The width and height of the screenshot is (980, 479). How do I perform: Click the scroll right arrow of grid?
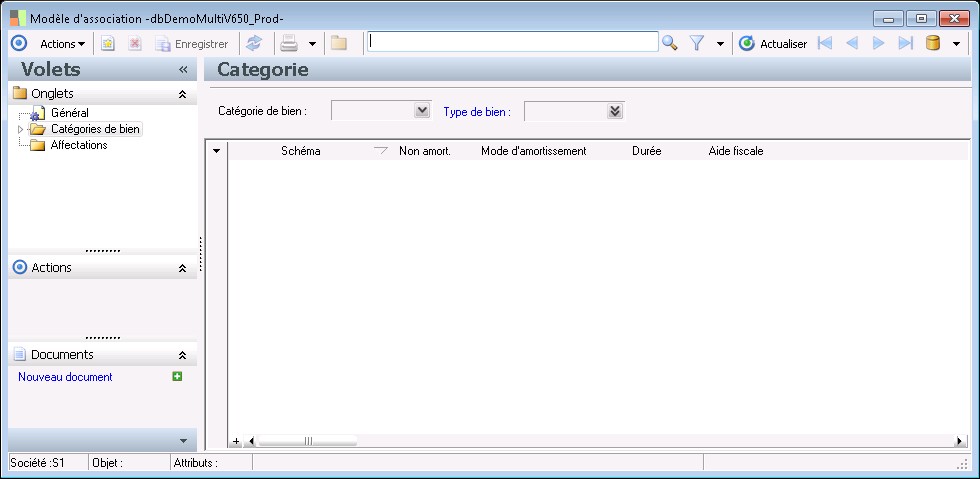[x=959, y=441]
